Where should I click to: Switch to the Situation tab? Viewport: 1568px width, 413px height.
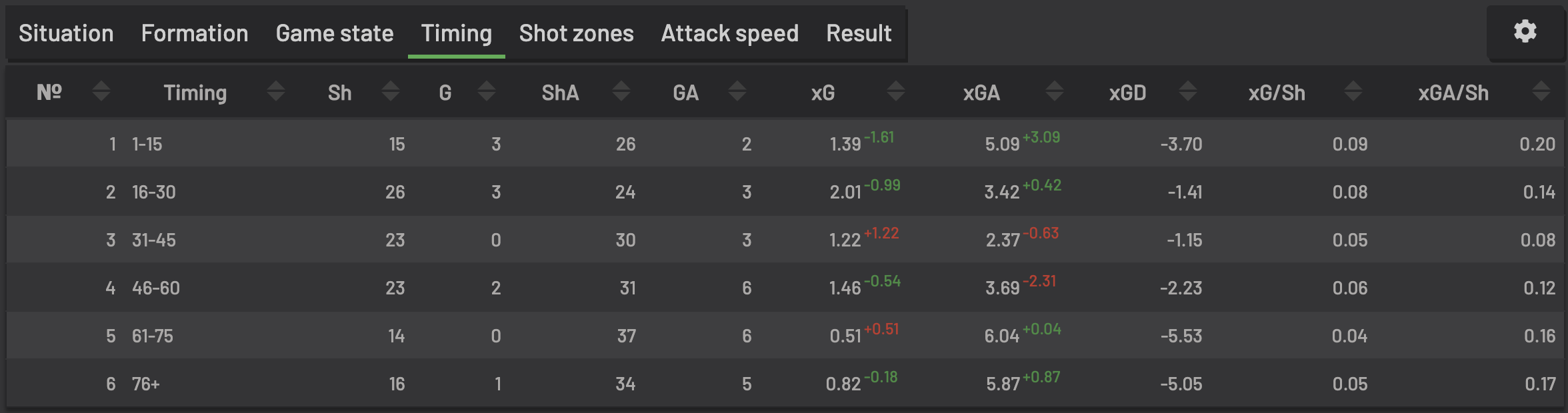pos(66,33)
